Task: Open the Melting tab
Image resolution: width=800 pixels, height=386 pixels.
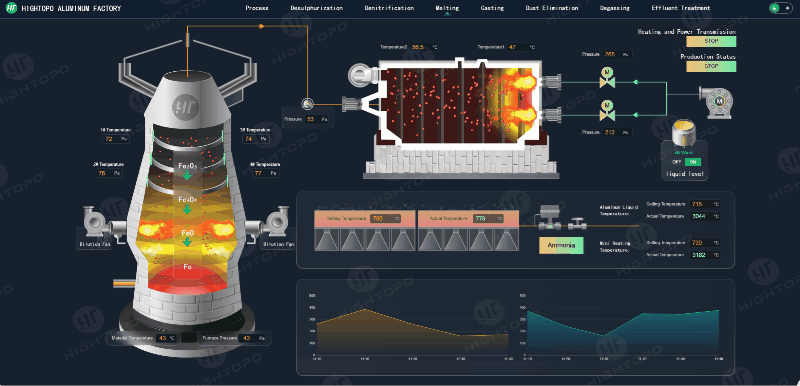Action: tap(447, 8)
